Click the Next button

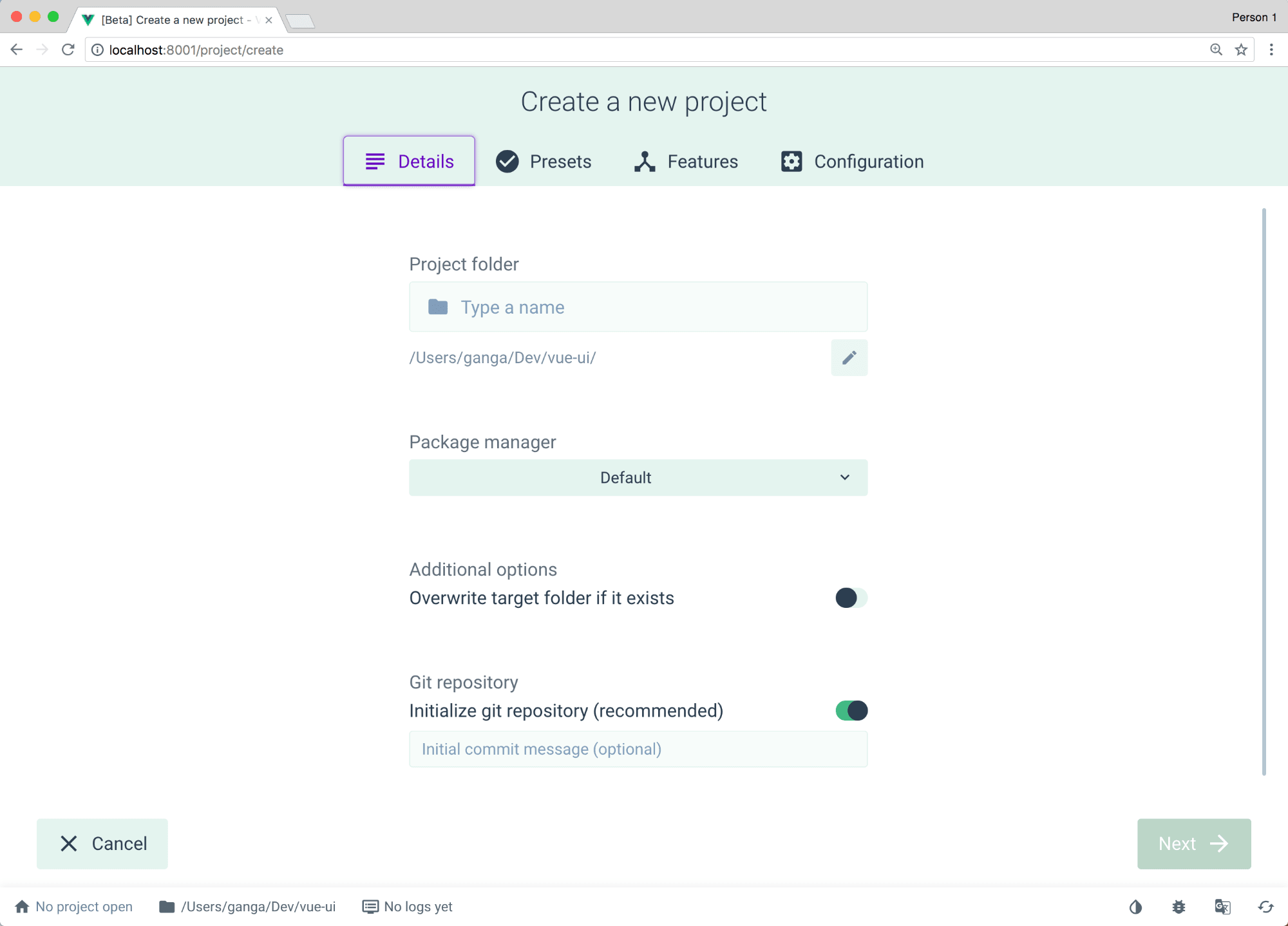tap(1193, 844)
